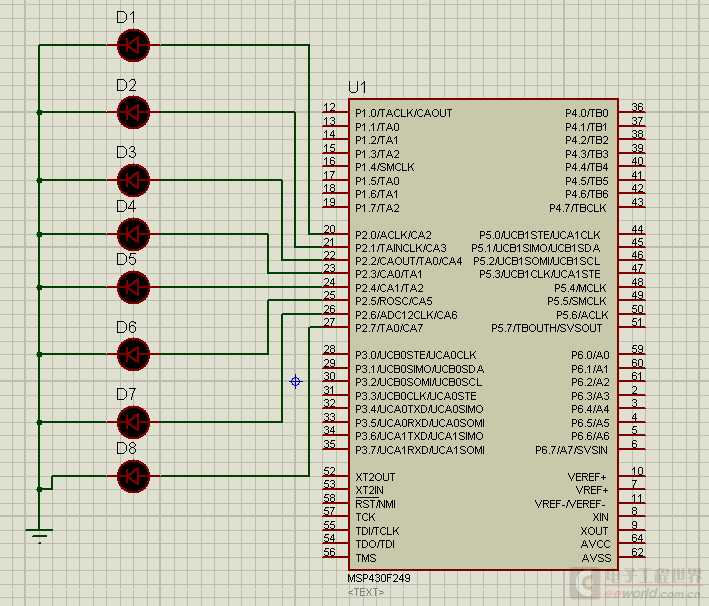Click the TMS pin label
The width and height of the screenshot is (709, 606).
click(366, 558)
